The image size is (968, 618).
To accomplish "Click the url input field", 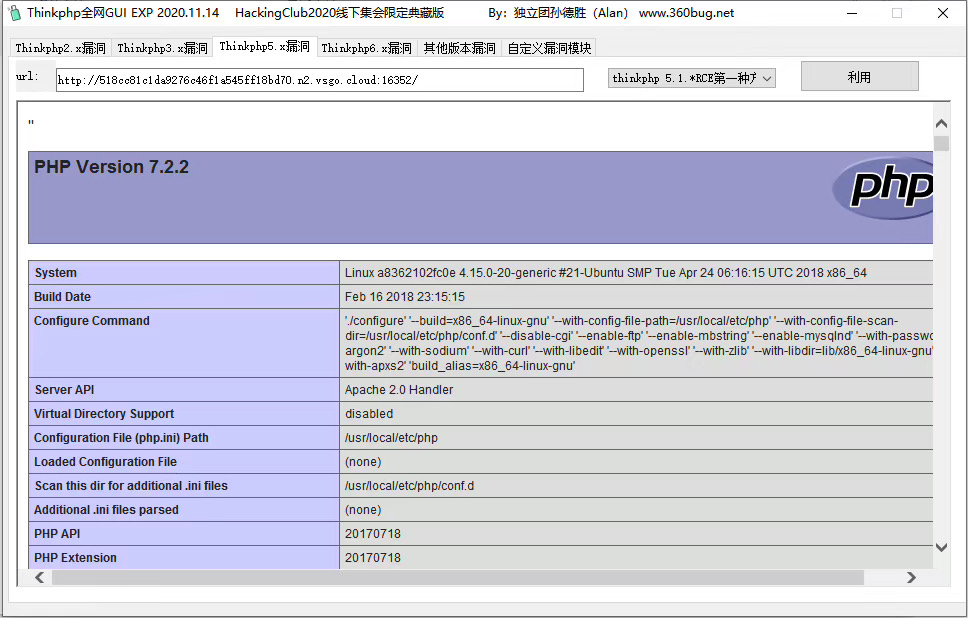I will pyautogui.click(x=320, y=80).
